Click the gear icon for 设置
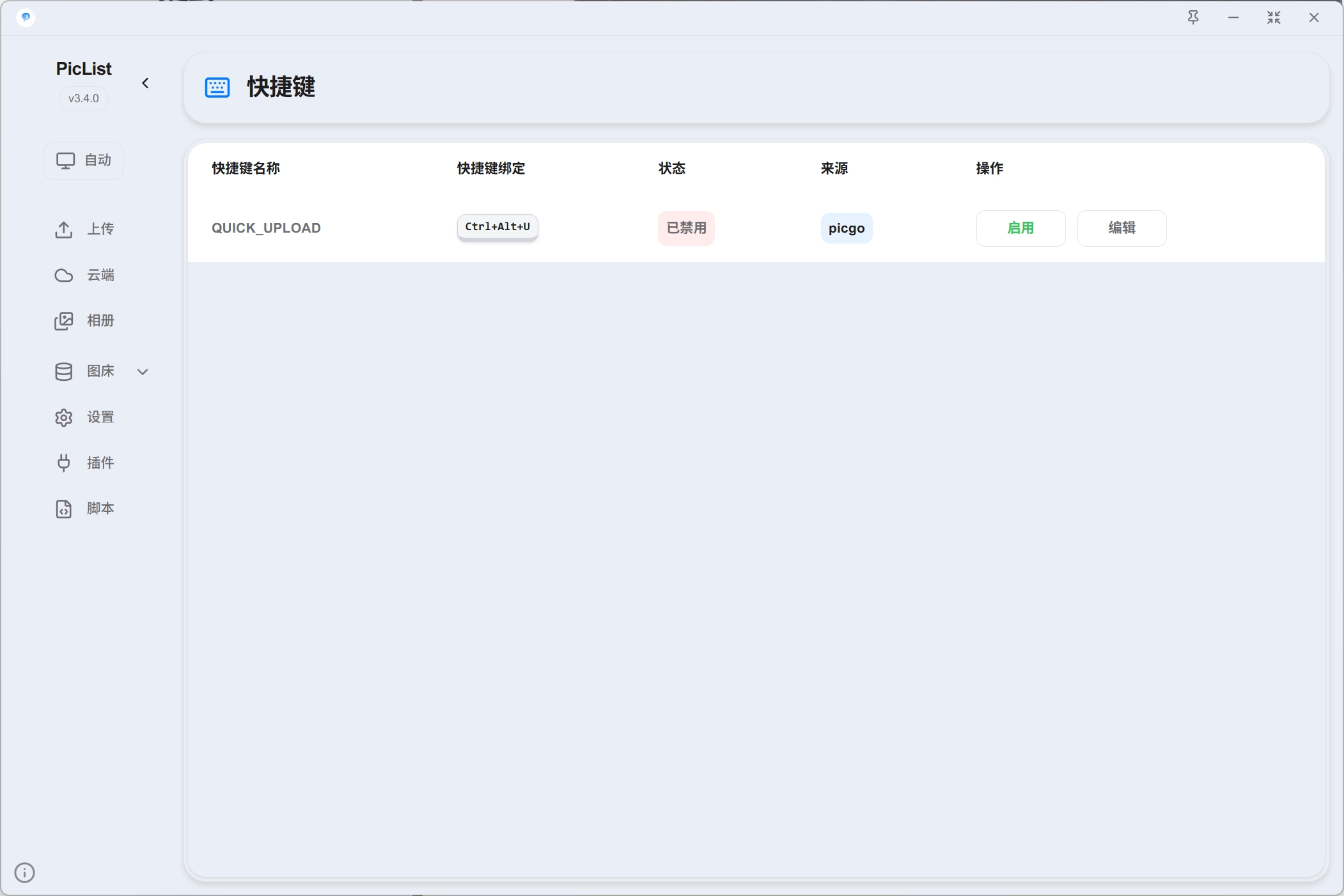 point(64,417)
